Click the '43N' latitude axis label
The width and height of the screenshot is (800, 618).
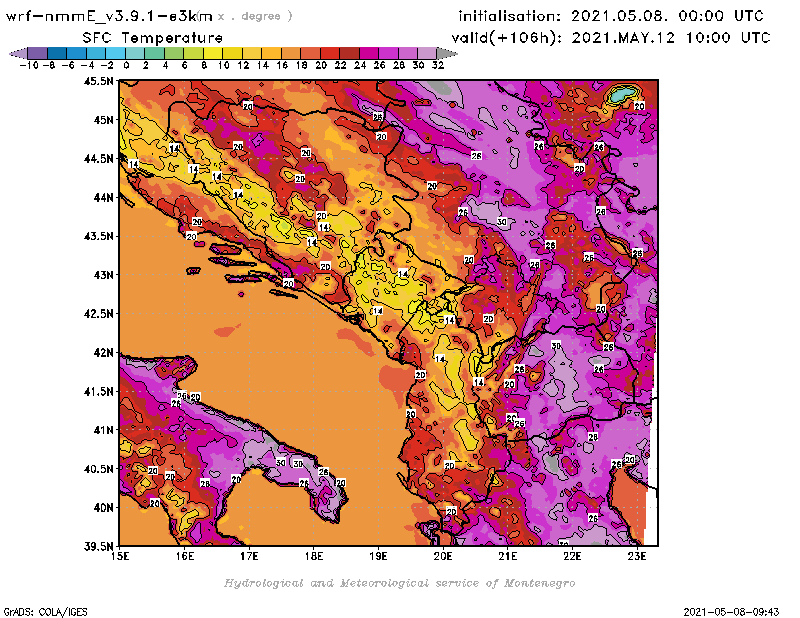(x=103, y=275)
